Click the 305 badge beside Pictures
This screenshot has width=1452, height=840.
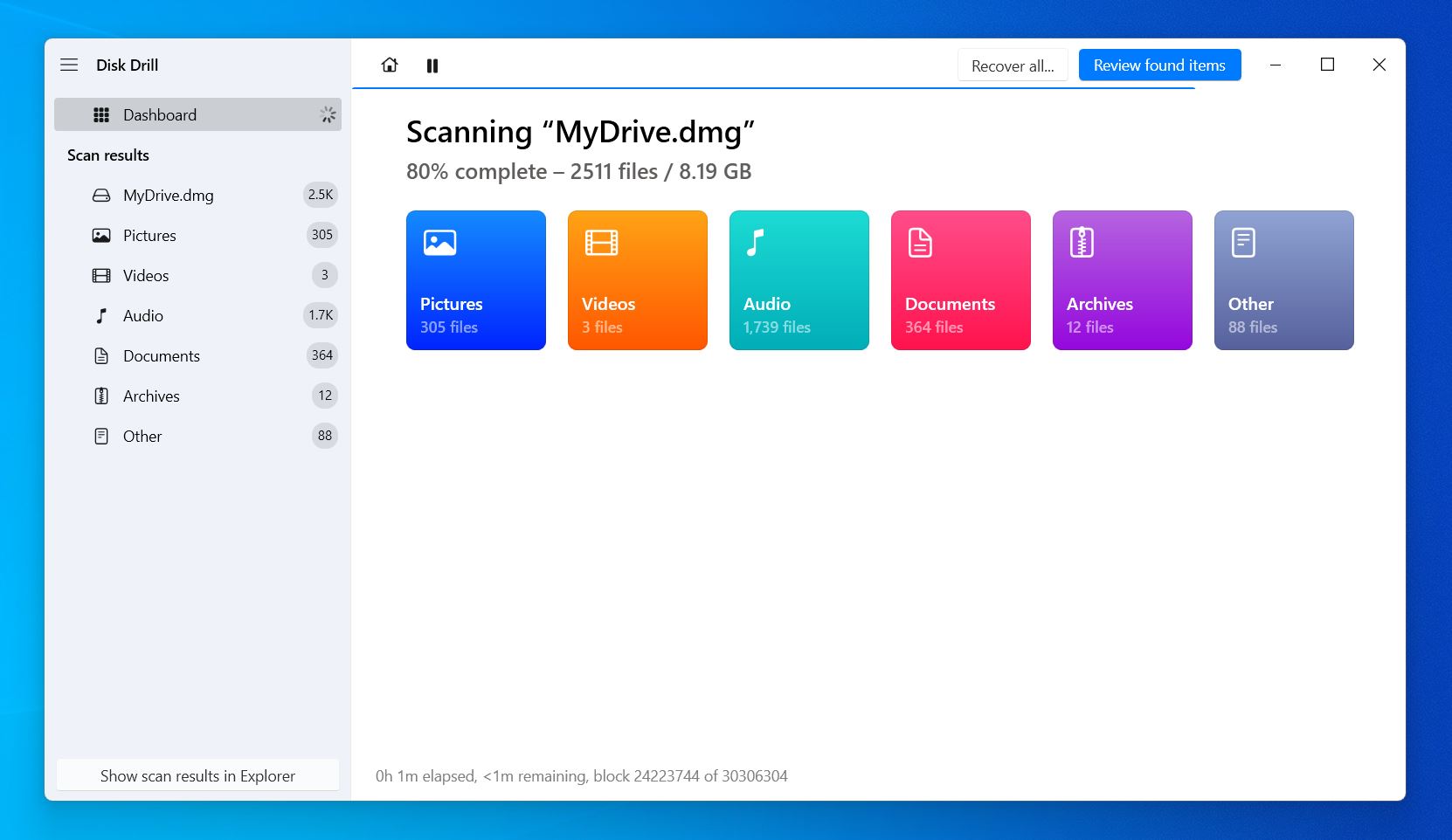click(x=322, y=235)
